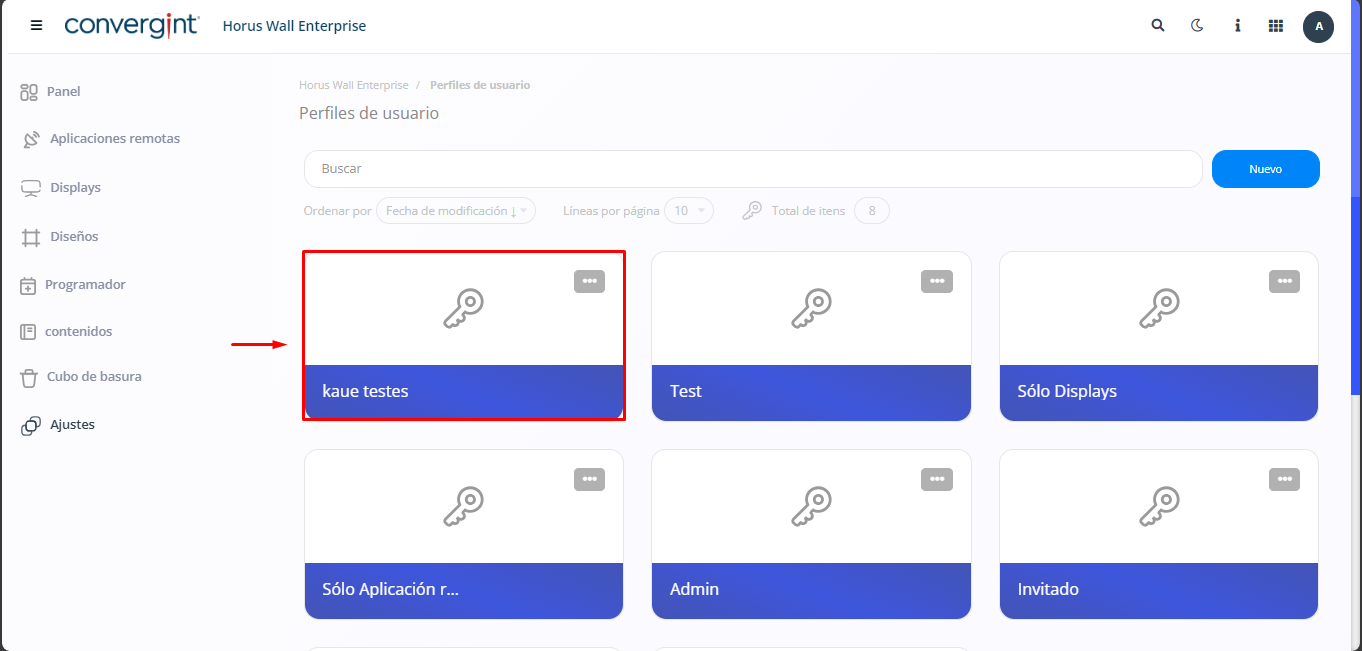
Task: Click the search magnifier icon
Action: [1157, 25]
